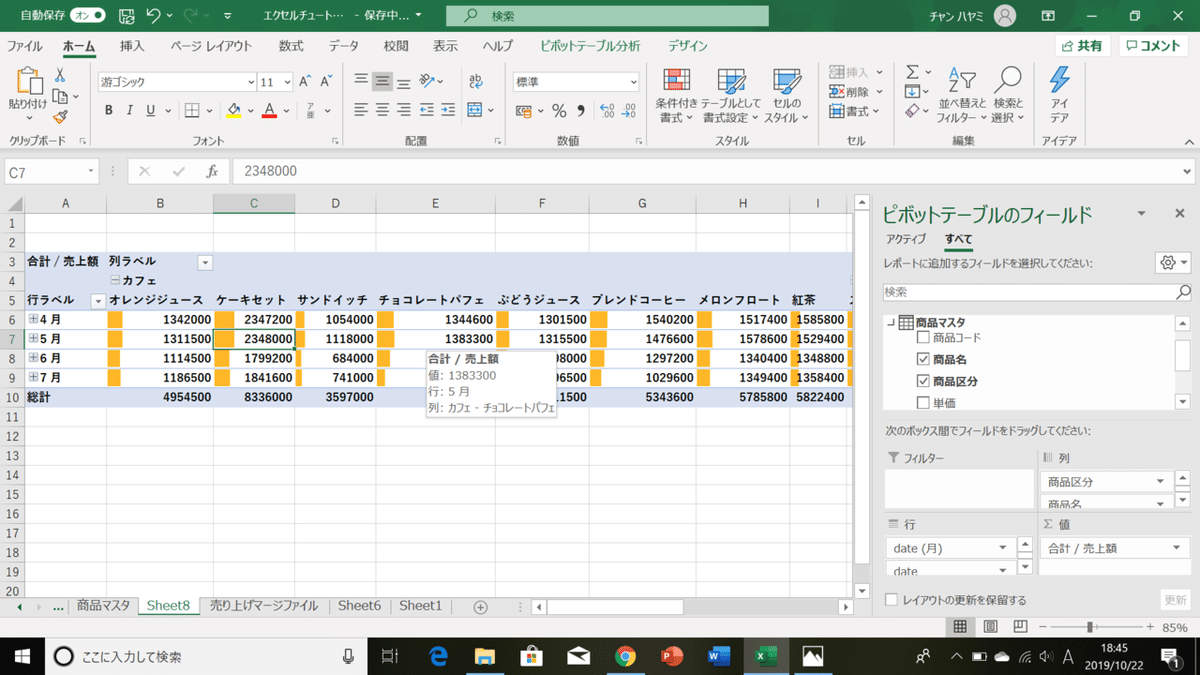1200x675 pixels.
Task: Select the 商品マスタ sheet tab
Action: 103,606
